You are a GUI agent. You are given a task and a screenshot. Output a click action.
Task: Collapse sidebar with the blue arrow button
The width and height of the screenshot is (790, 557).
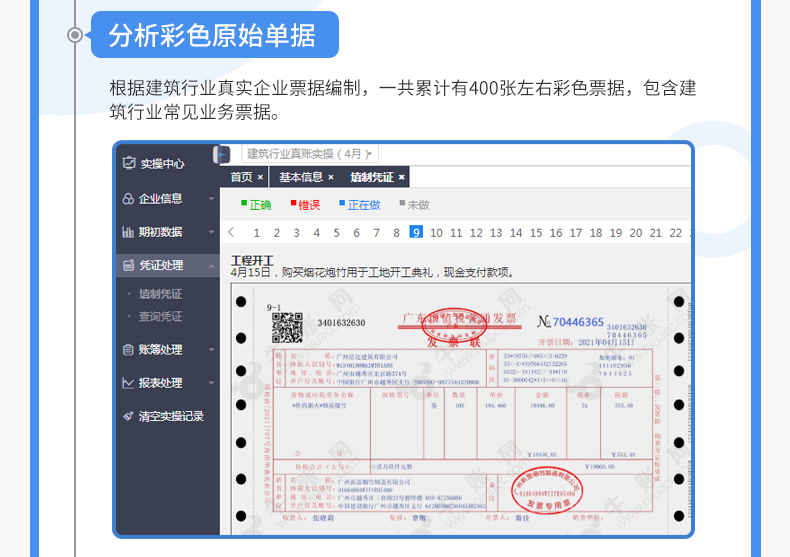point(222,154)
